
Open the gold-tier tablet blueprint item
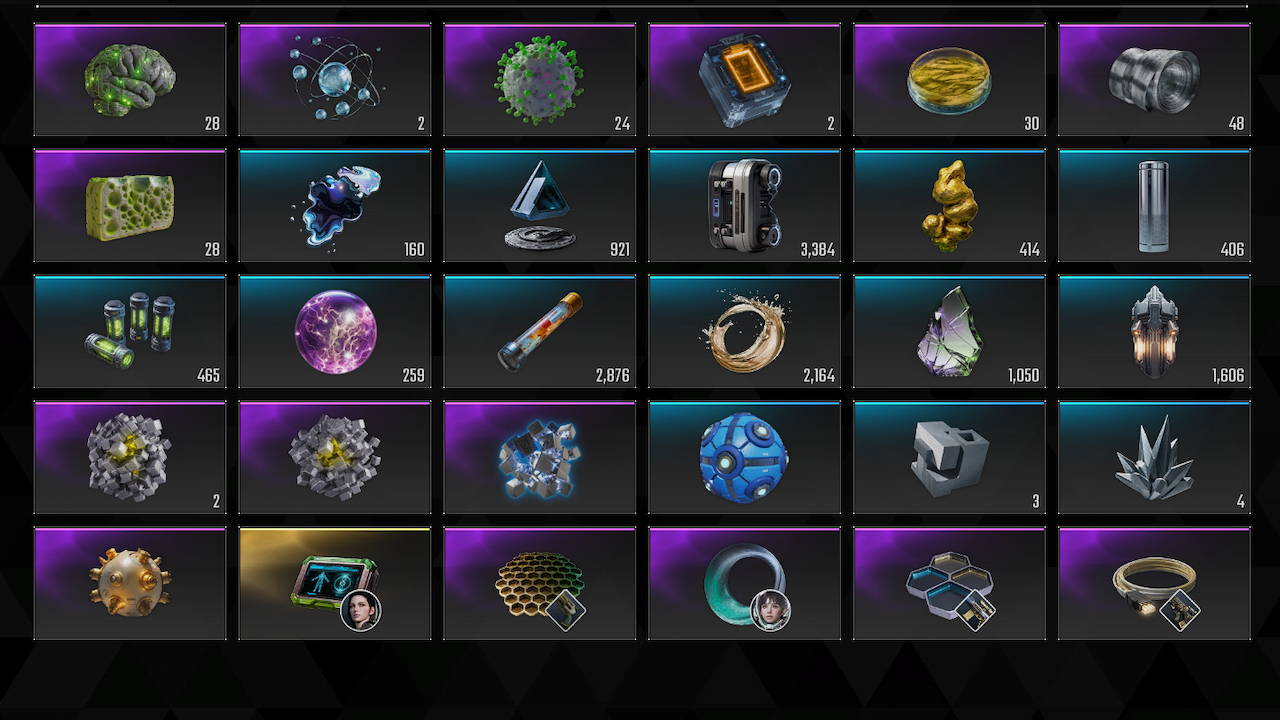tap(335, 584)
